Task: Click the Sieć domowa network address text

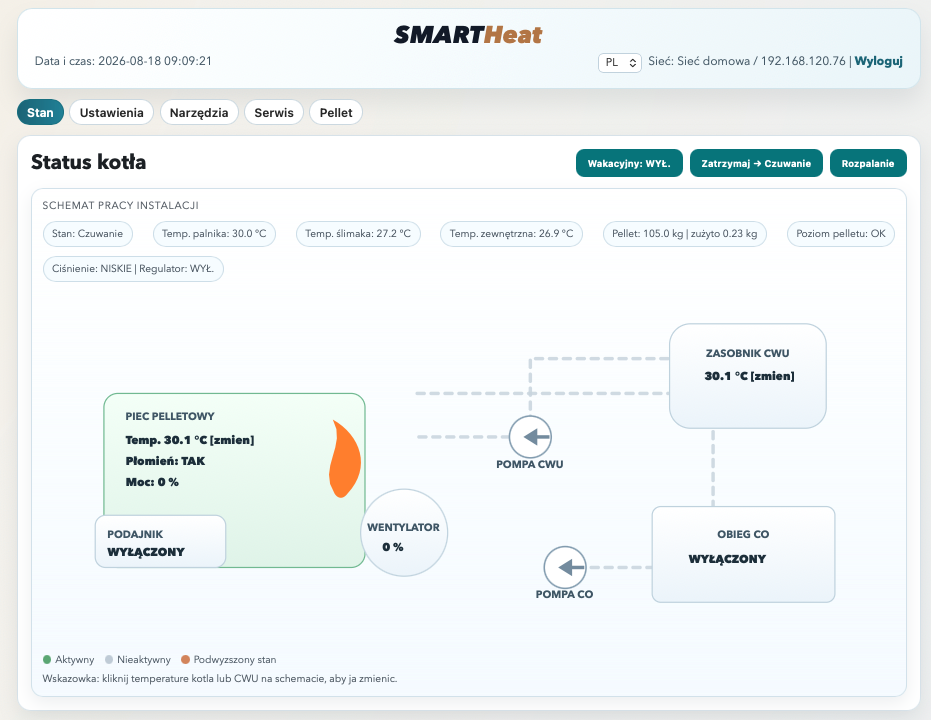Action: [x=746, y=61]
